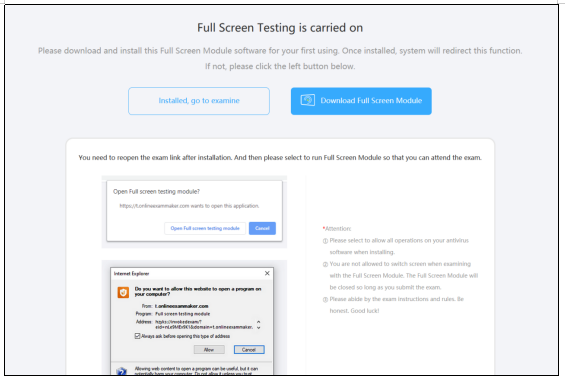Image resolution: width=565 pixels, height=378 pixels.
Task: Click the Full Screen Testing heading
Action: point(280,28)
